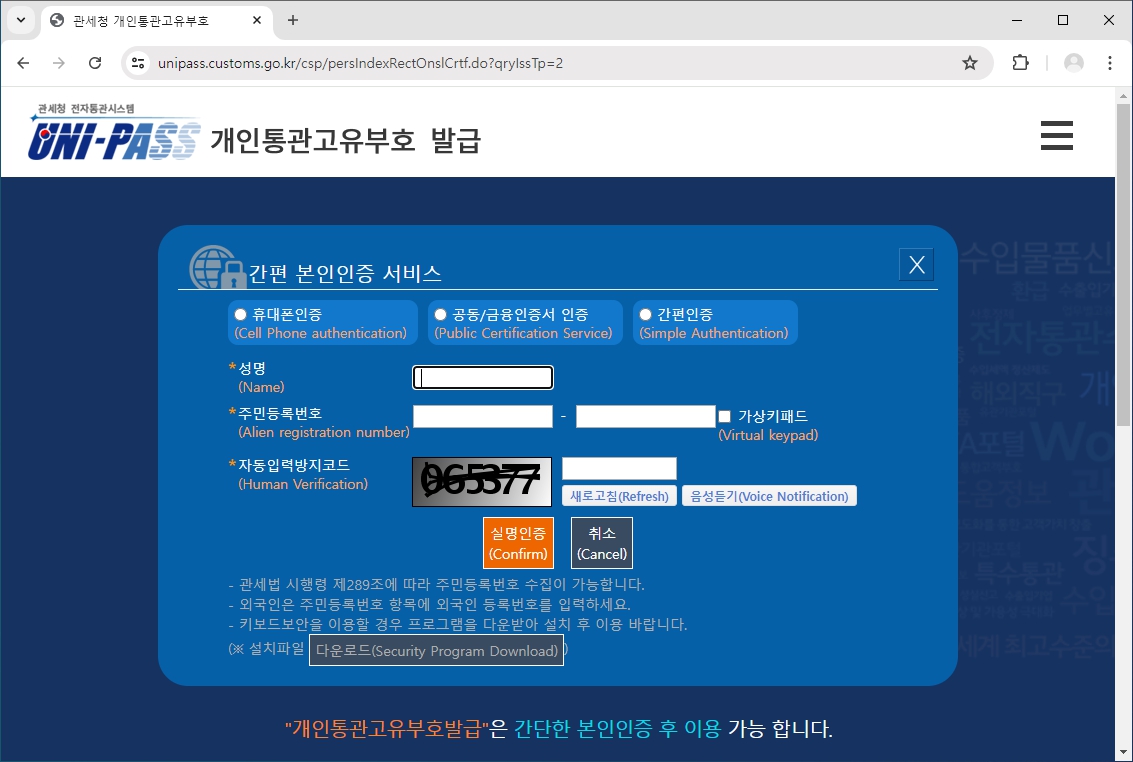Click the 실명인증 Confirm button

[x=518, y=542]
